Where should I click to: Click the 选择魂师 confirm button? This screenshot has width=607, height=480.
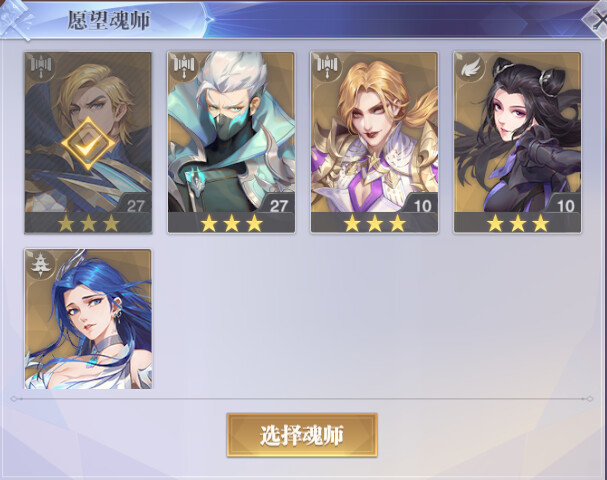point(302,435)
